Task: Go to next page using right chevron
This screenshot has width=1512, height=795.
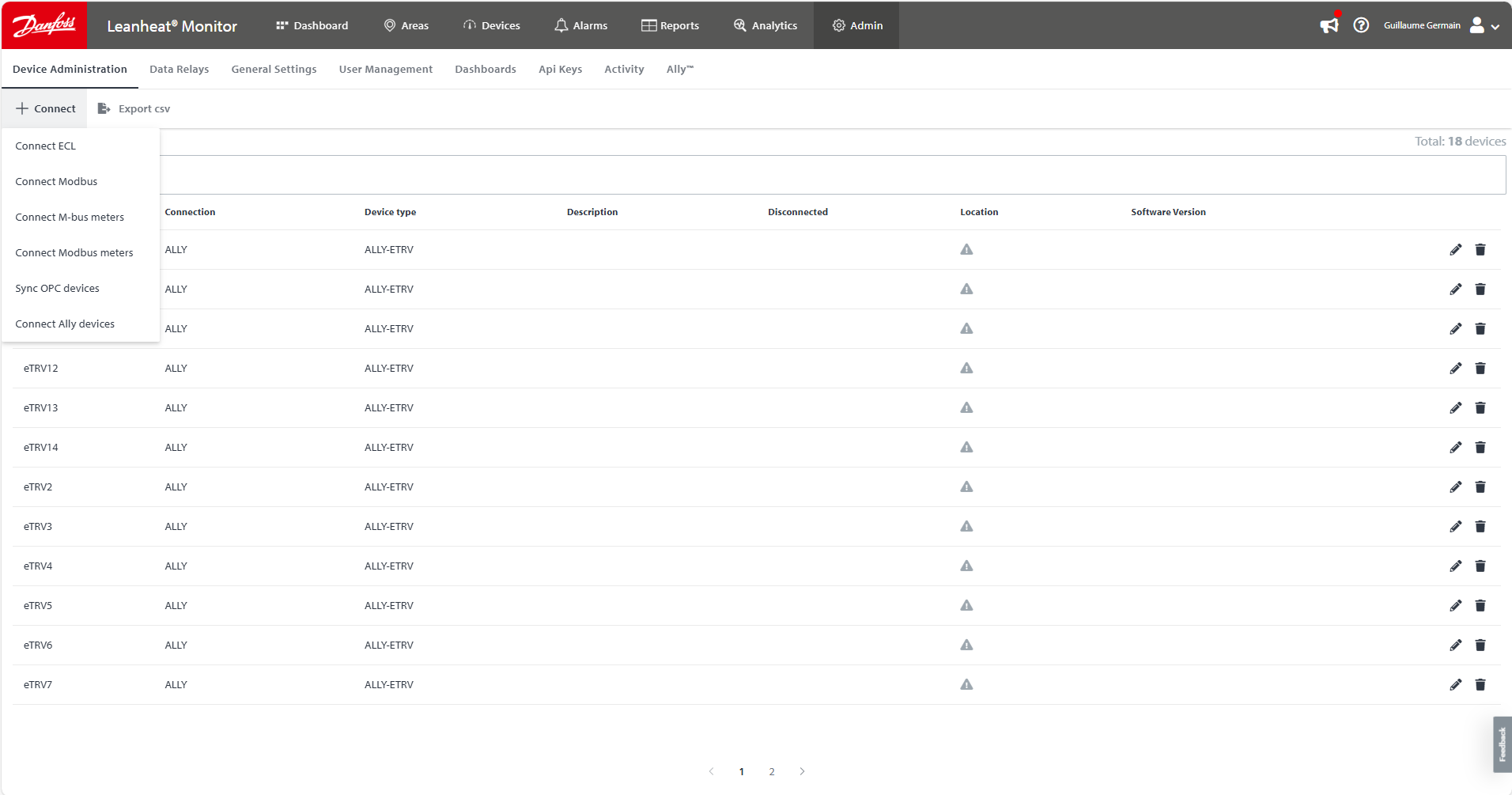Action: [x=802, y=771]
